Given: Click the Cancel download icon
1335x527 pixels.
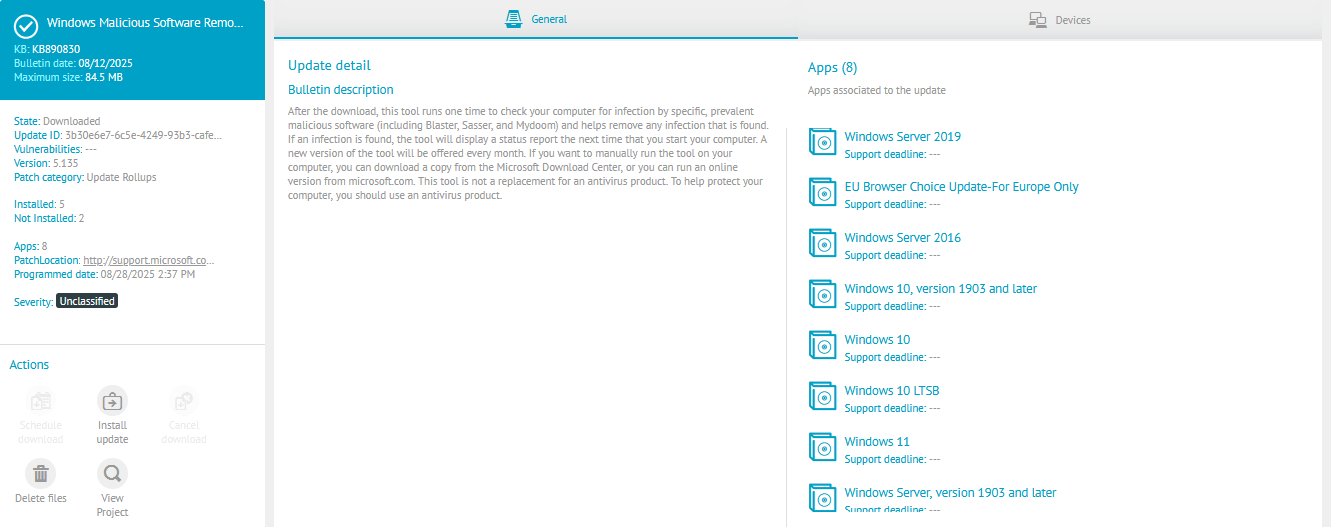Looking at the screenshot, I should click(183, 401).
